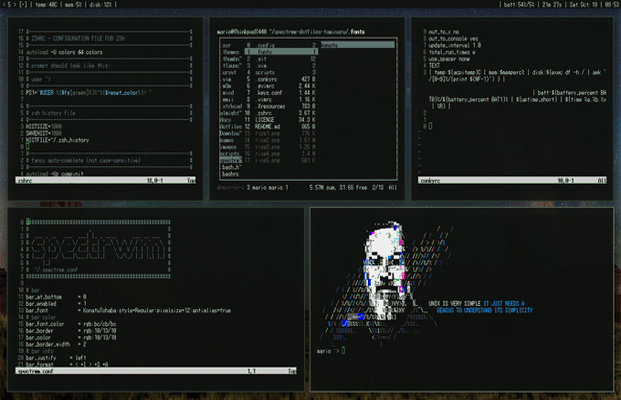621x400 pixels.
Task: Click the bar_font KonatuTohaba line in spectrwm.conf
Action: (x=128, y=310)
